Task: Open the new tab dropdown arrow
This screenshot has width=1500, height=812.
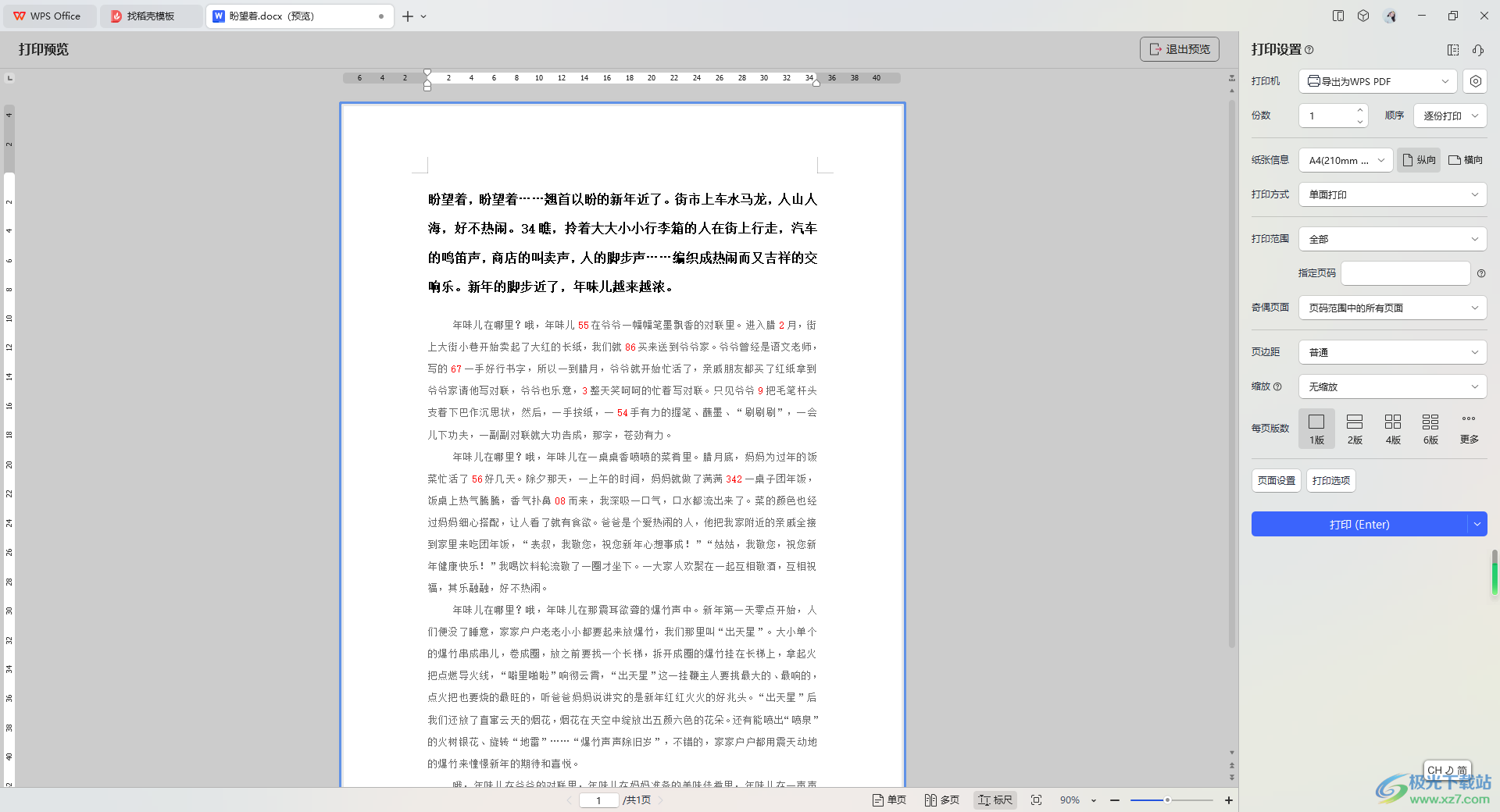Action: coord(423,16)
